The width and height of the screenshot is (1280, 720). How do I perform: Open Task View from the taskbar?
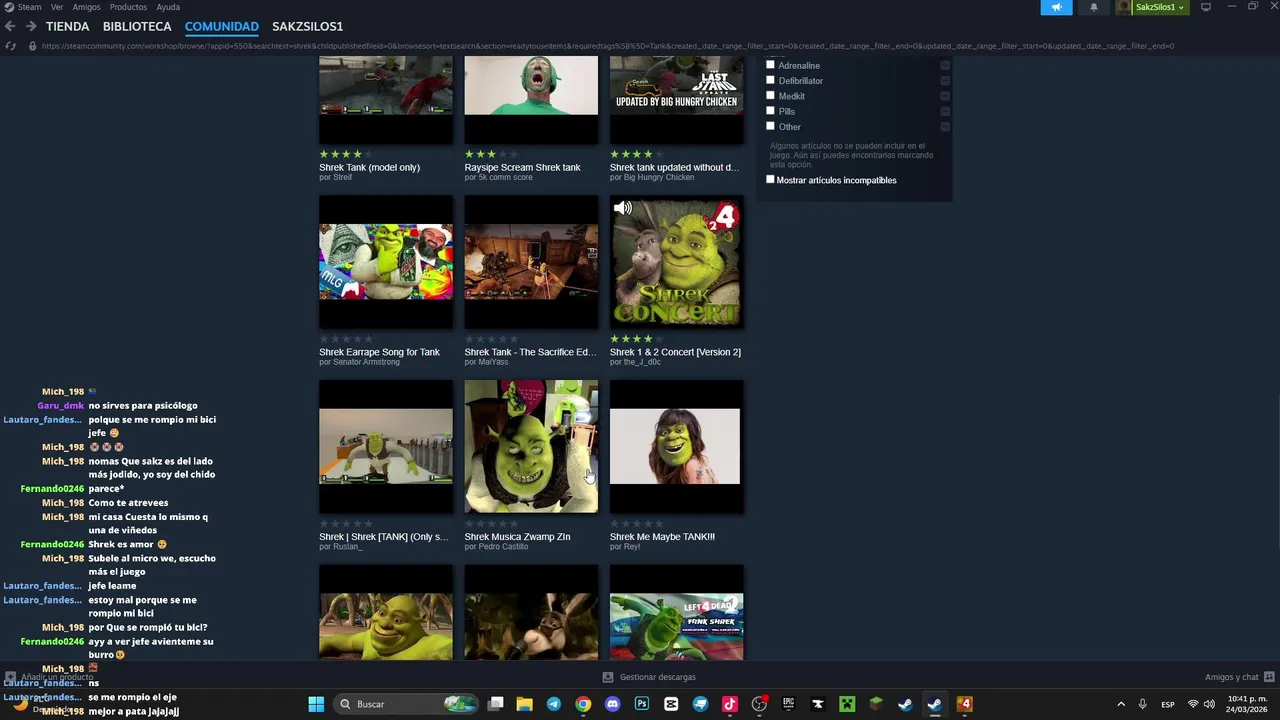tap(495, 704)
